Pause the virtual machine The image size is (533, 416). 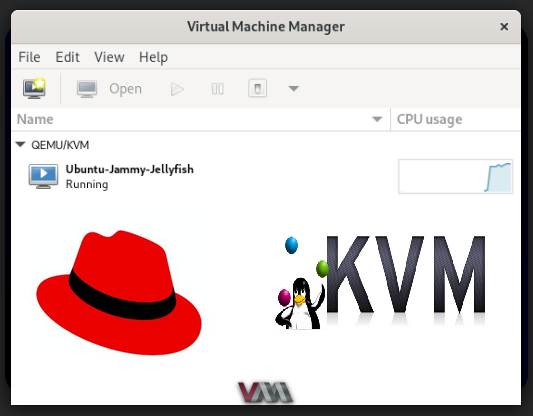(x=218, y=89)
